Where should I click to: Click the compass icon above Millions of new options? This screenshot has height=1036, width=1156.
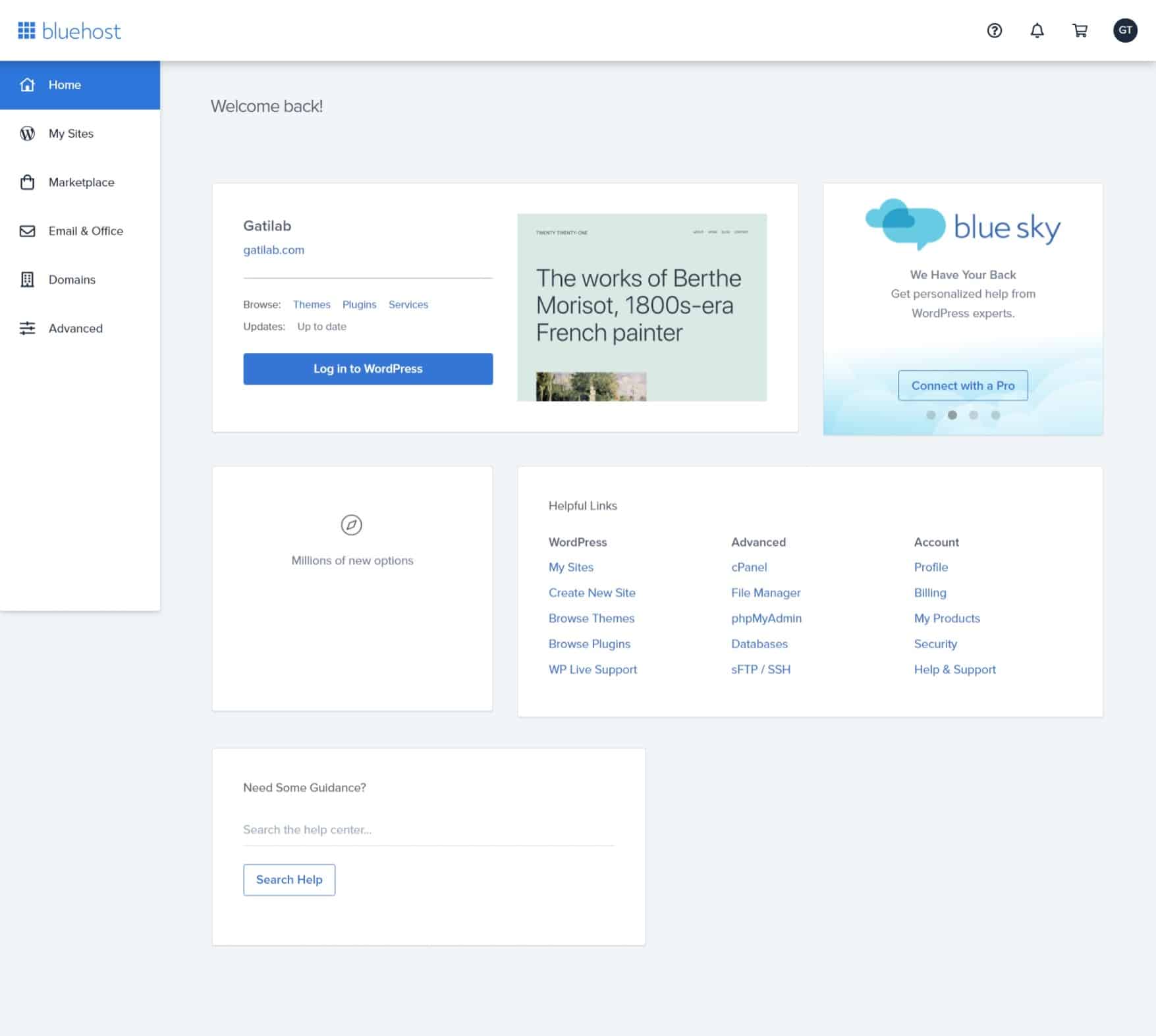(x=352, y=525)
